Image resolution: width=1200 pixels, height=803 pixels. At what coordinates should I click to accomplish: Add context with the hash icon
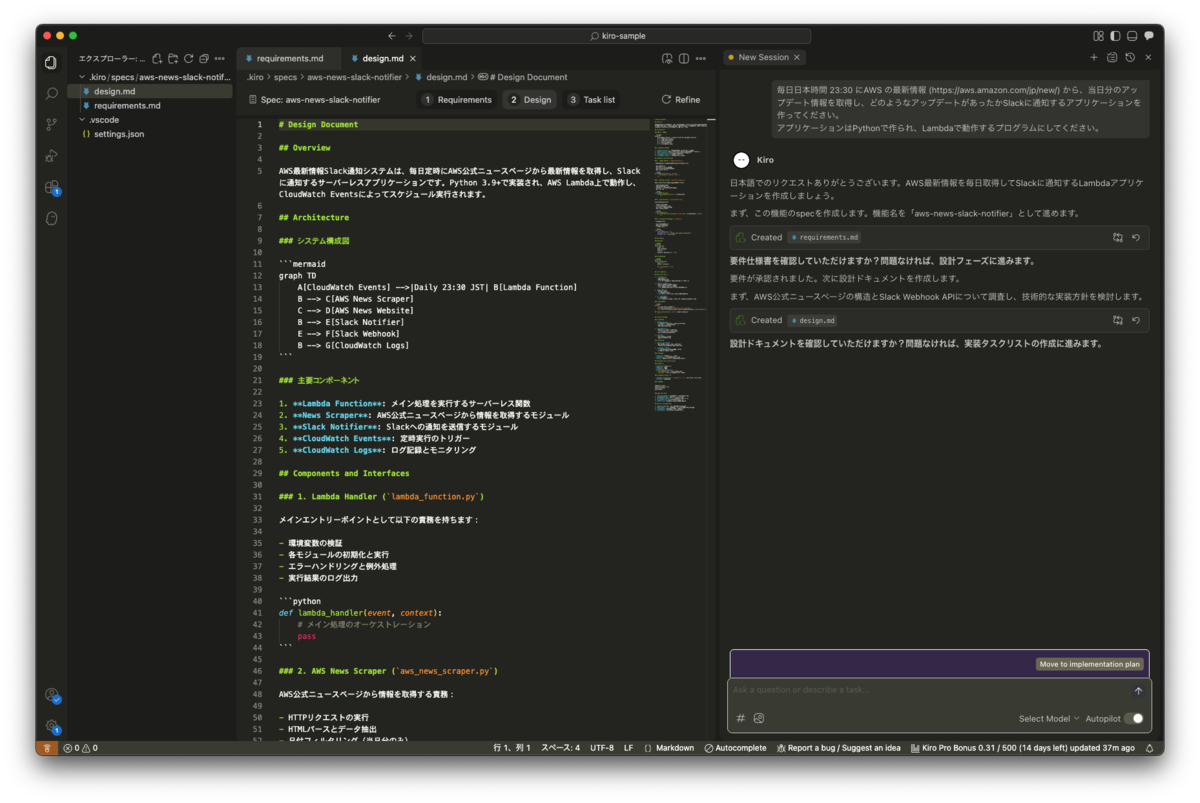click(x=741, y=718)
